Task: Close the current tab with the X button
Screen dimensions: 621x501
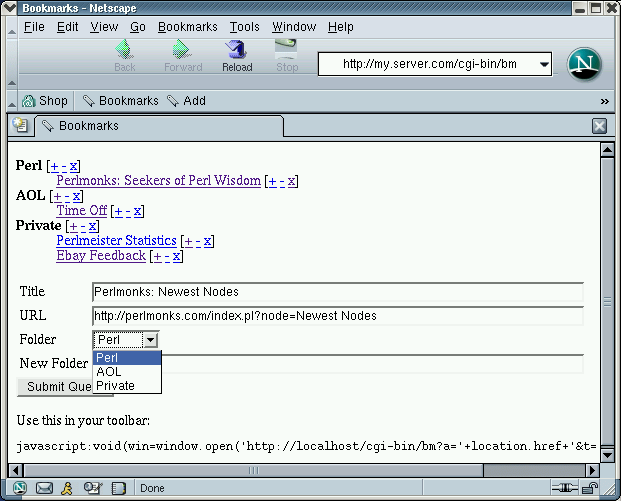Action: pyautogui.click(x=600, y=126)
